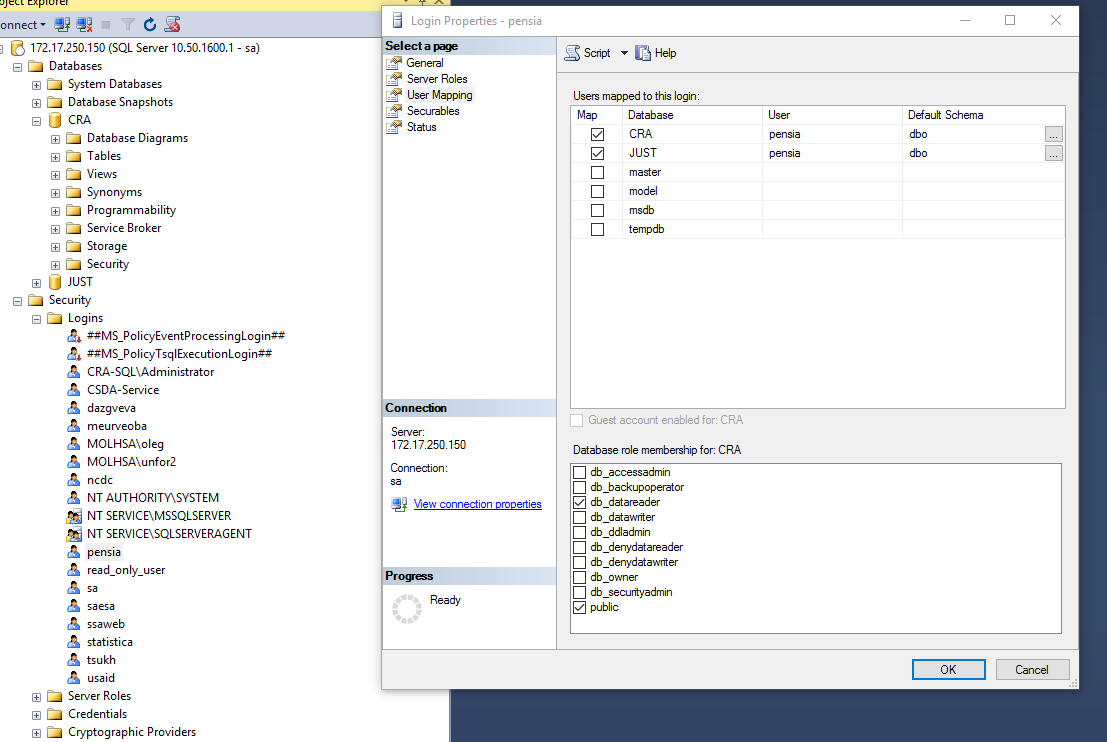Select the pensia login icon
This screenshot has width=1107, height=742.
pos(74,552)
